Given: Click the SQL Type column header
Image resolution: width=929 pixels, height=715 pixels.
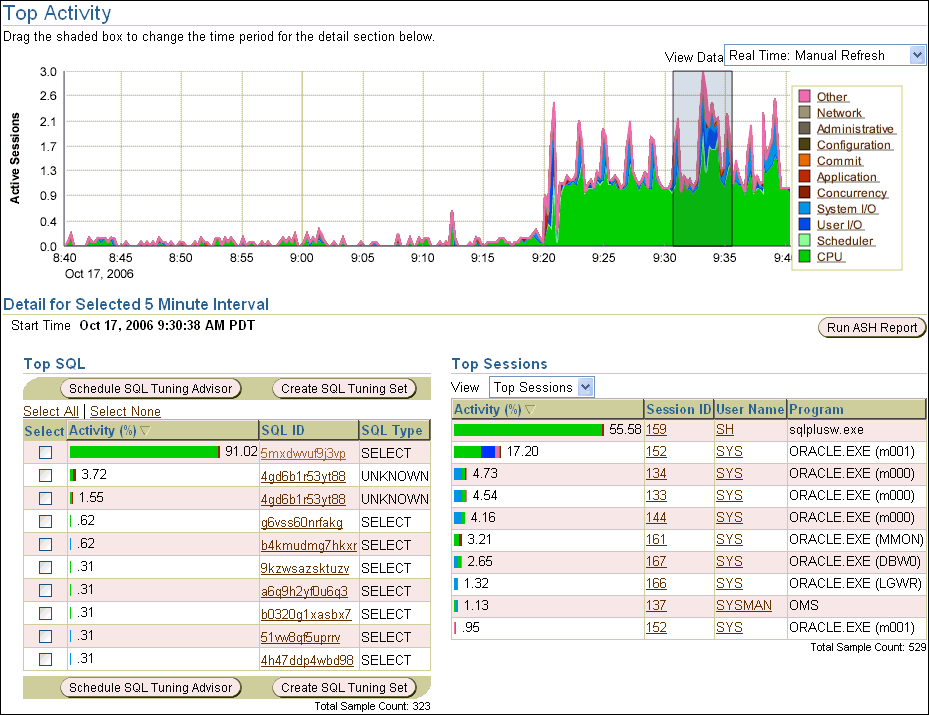Looking at the screenshot, I should (391, 430).
